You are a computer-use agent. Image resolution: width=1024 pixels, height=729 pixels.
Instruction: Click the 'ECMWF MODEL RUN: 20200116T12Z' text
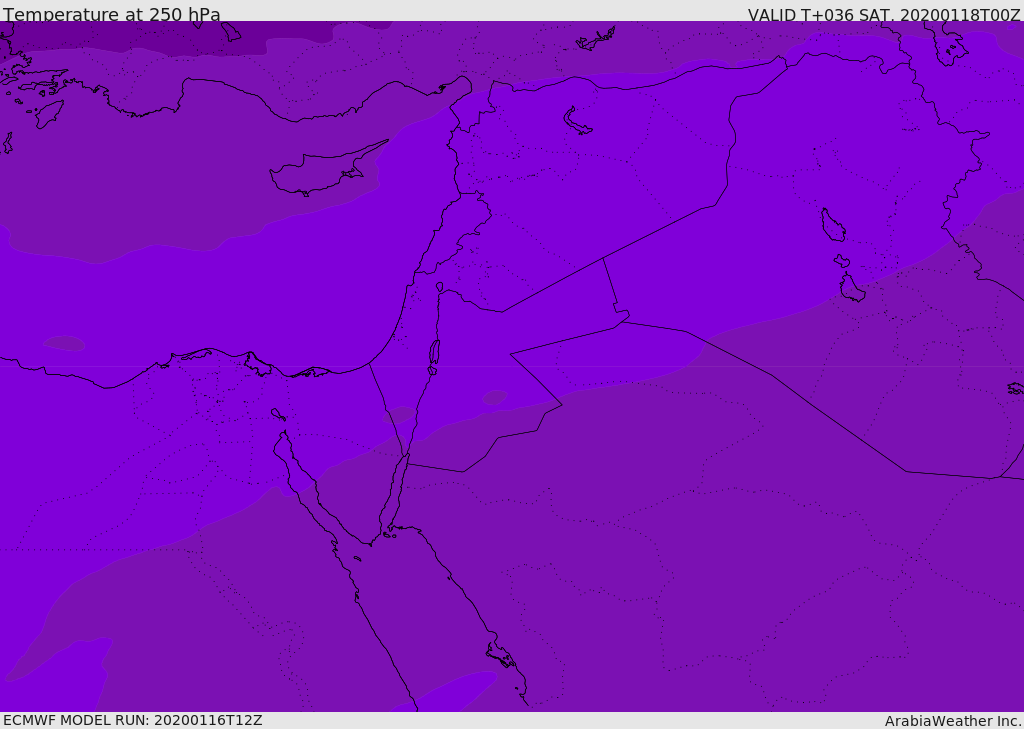[133, 720]
